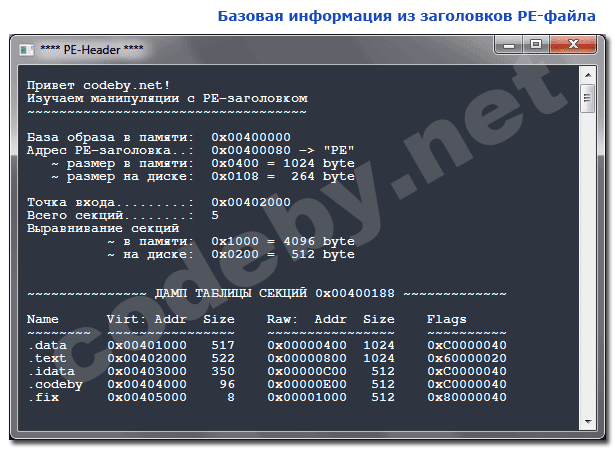Viewport: 615px width, 452px height.
Task: Click virtual size 96
Action: point(227,384)
